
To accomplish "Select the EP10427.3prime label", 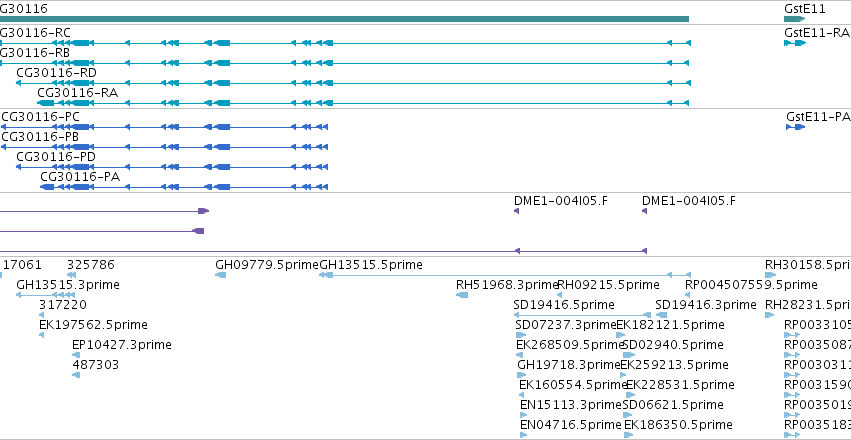I will click(x=122, y=345).
